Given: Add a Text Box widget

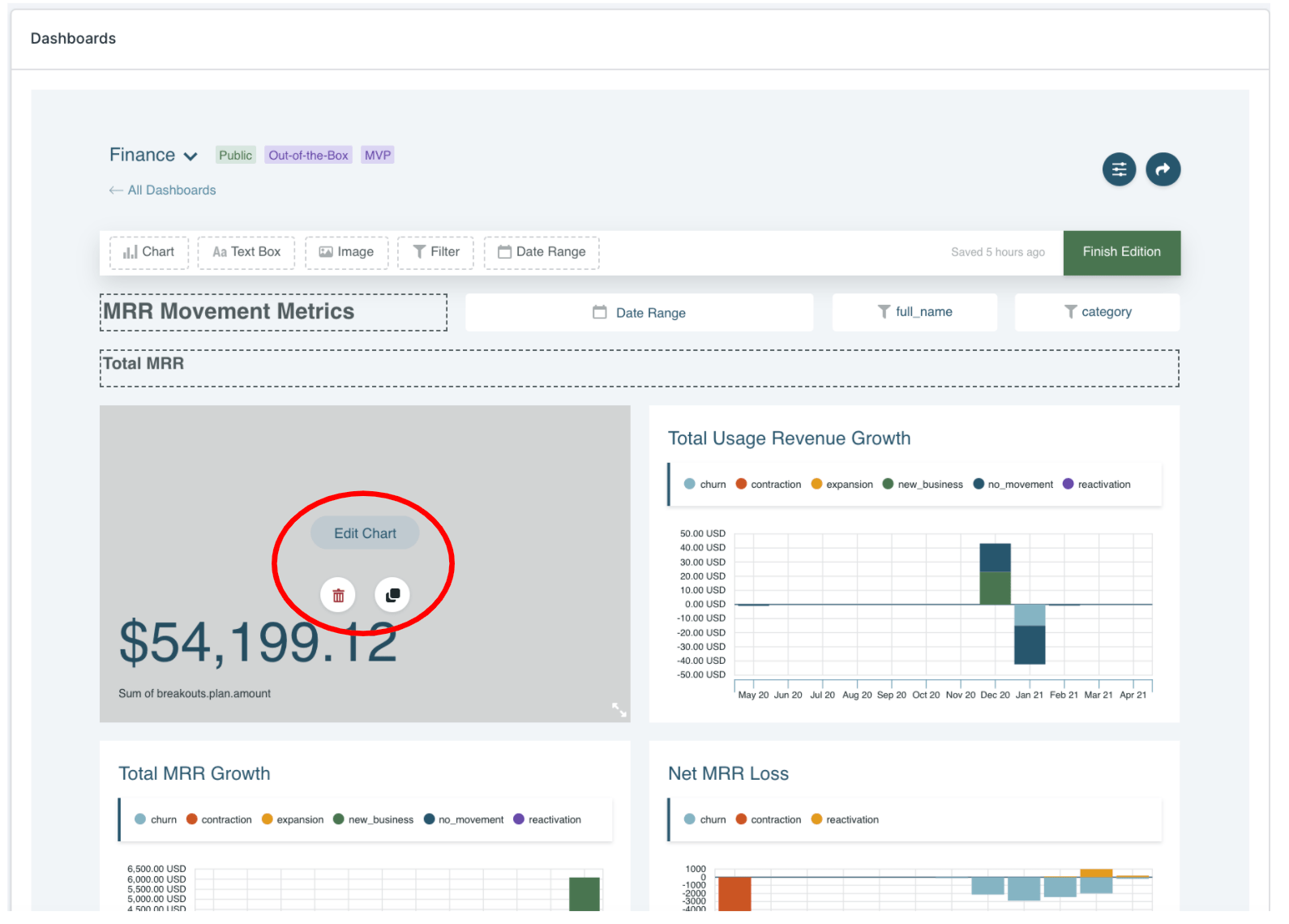Looking at the screenshot, I should point(246,252).
